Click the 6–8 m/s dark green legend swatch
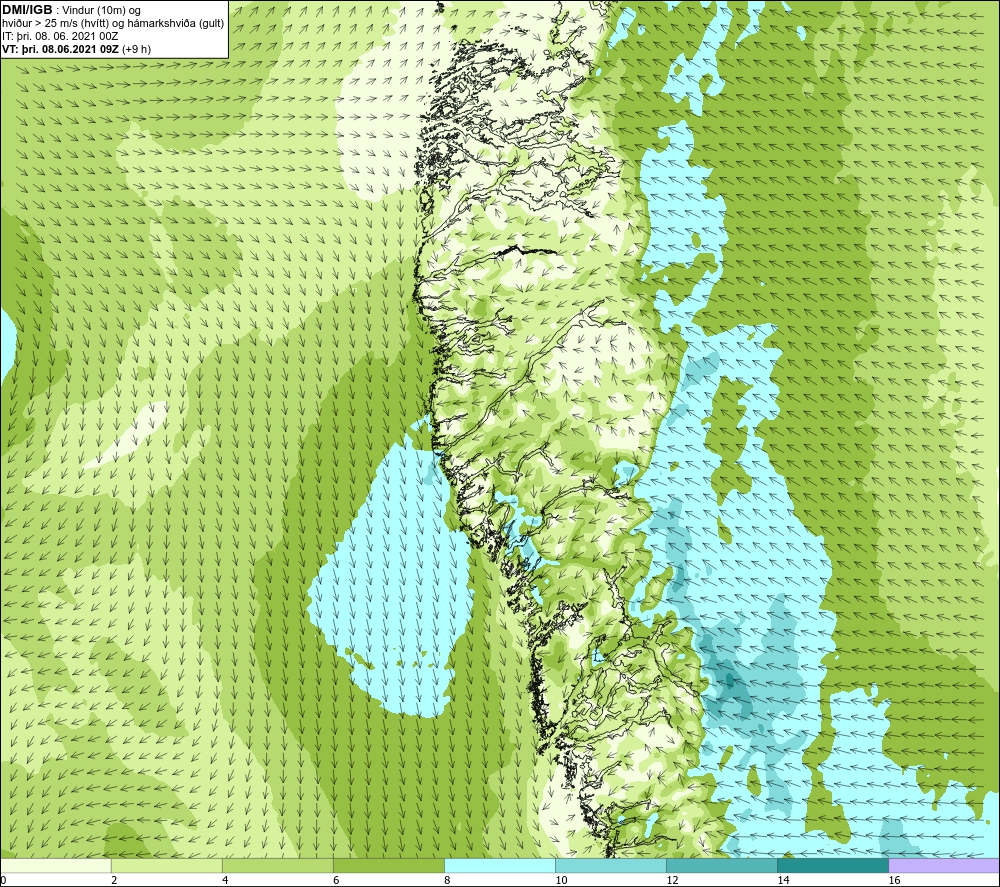Image resolution: width=1000 pixels, height=887 pixels. [x=389, y=866]
